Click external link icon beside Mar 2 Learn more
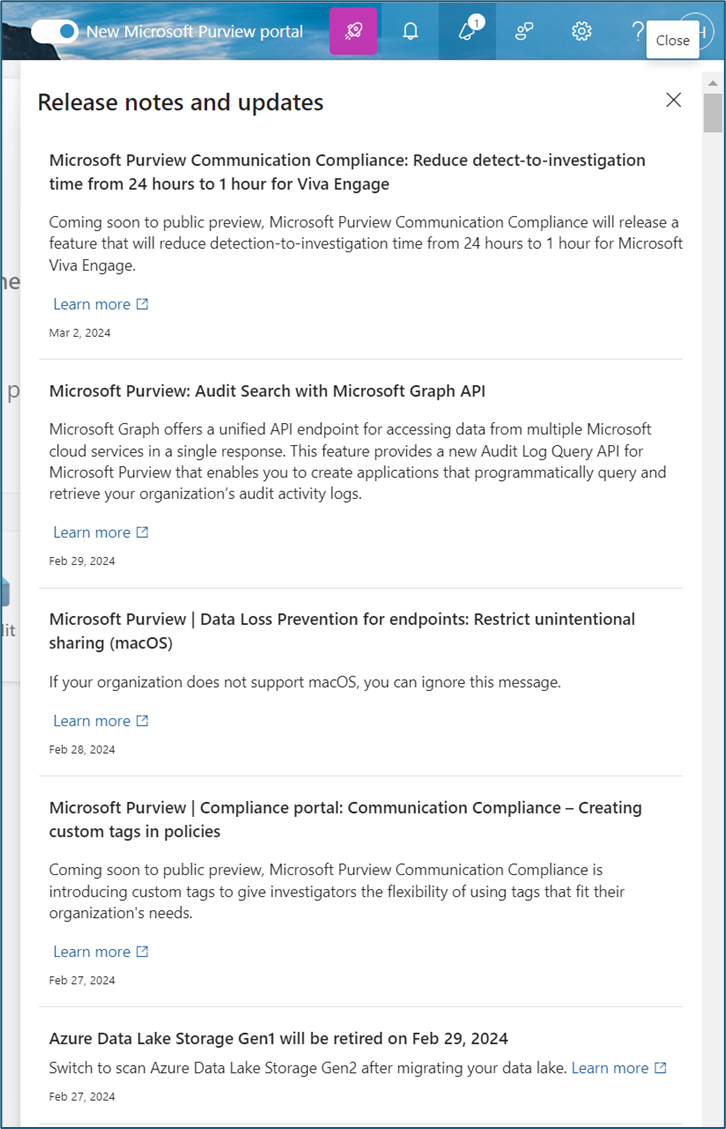This screenshot has height=1129, width=726. click(x=142, y=304)
